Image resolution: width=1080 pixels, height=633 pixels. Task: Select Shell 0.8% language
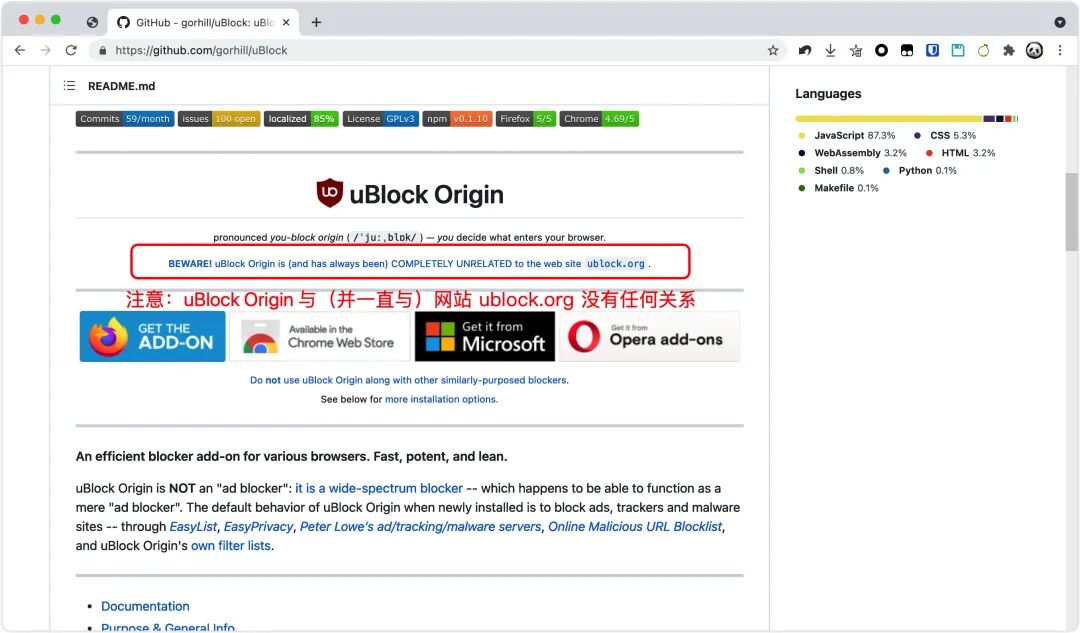831,171
